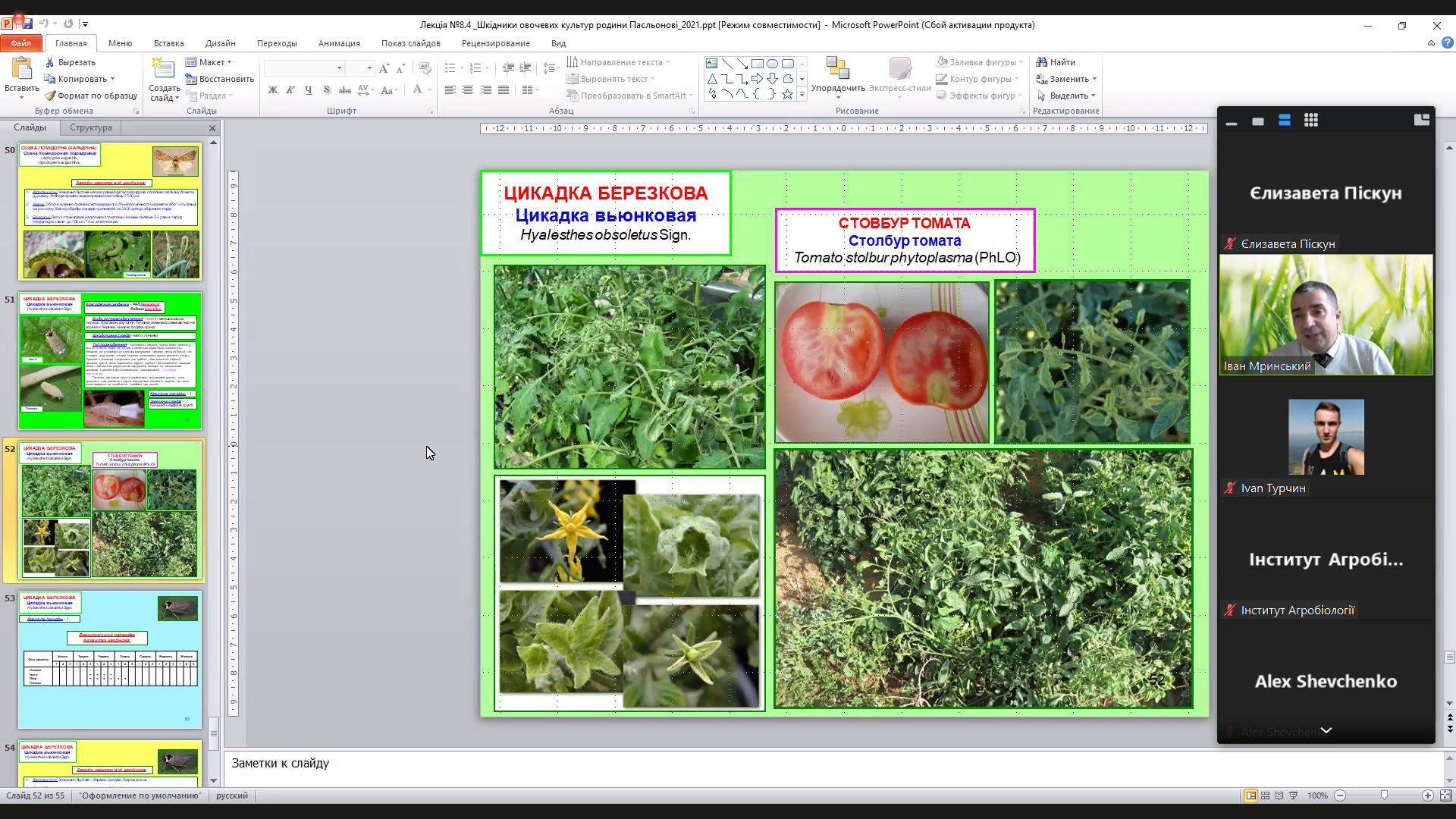Switch to the Структура outline tab
This screenshot has height=819, width=1456.
pos(91,127)
